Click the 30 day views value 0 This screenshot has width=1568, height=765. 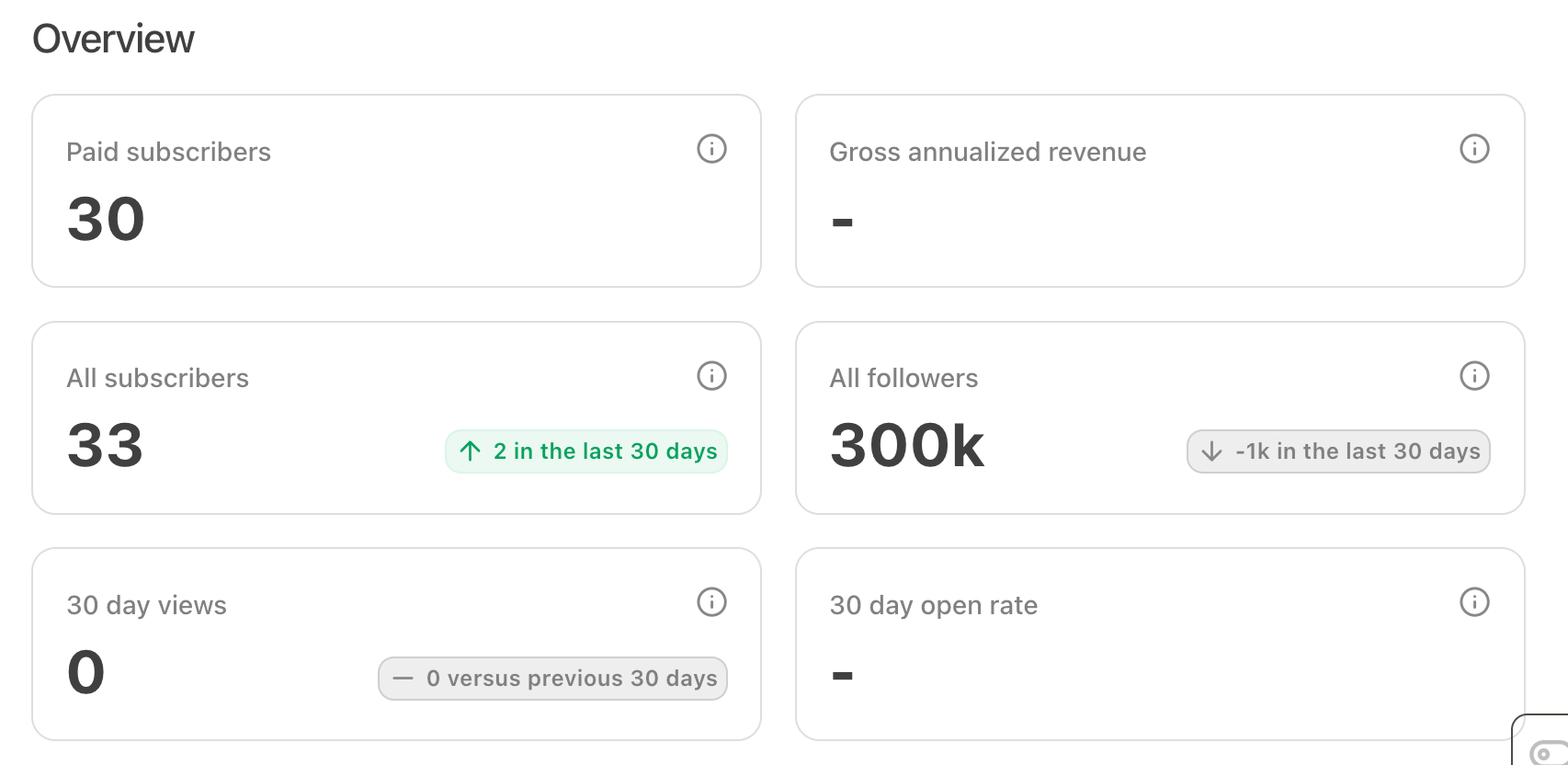86,672
